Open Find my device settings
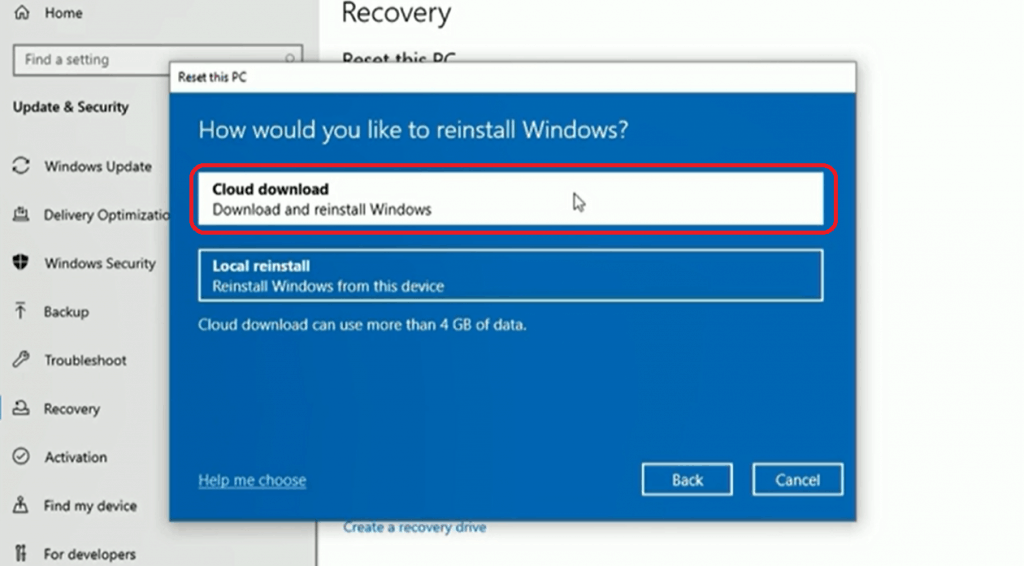 click(90, 505)
